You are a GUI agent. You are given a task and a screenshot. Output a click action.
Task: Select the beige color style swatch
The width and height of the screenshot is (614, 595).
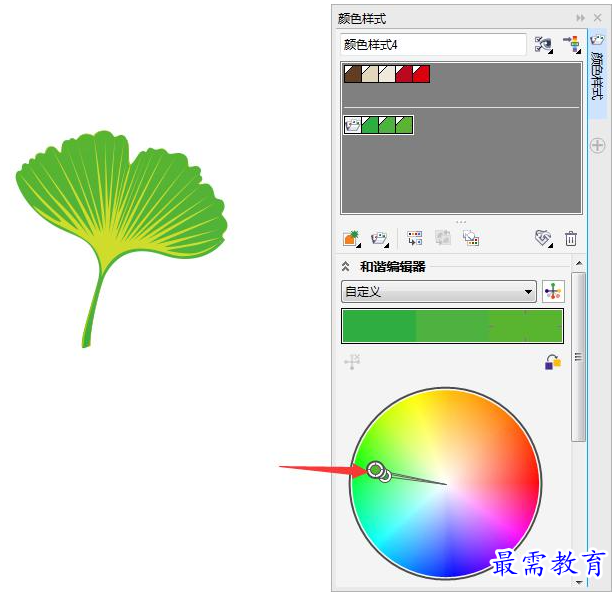click(370, 74)
